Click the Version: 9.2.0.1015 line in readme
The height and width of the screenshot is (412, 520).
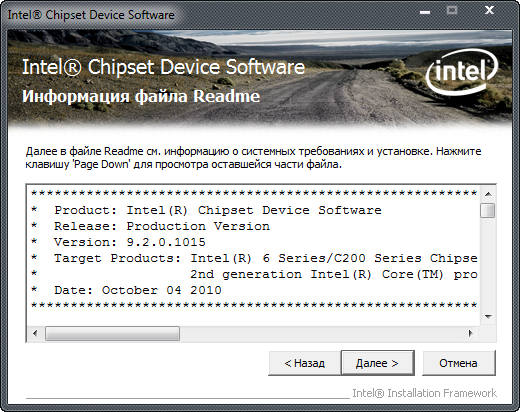coord(130,242)
